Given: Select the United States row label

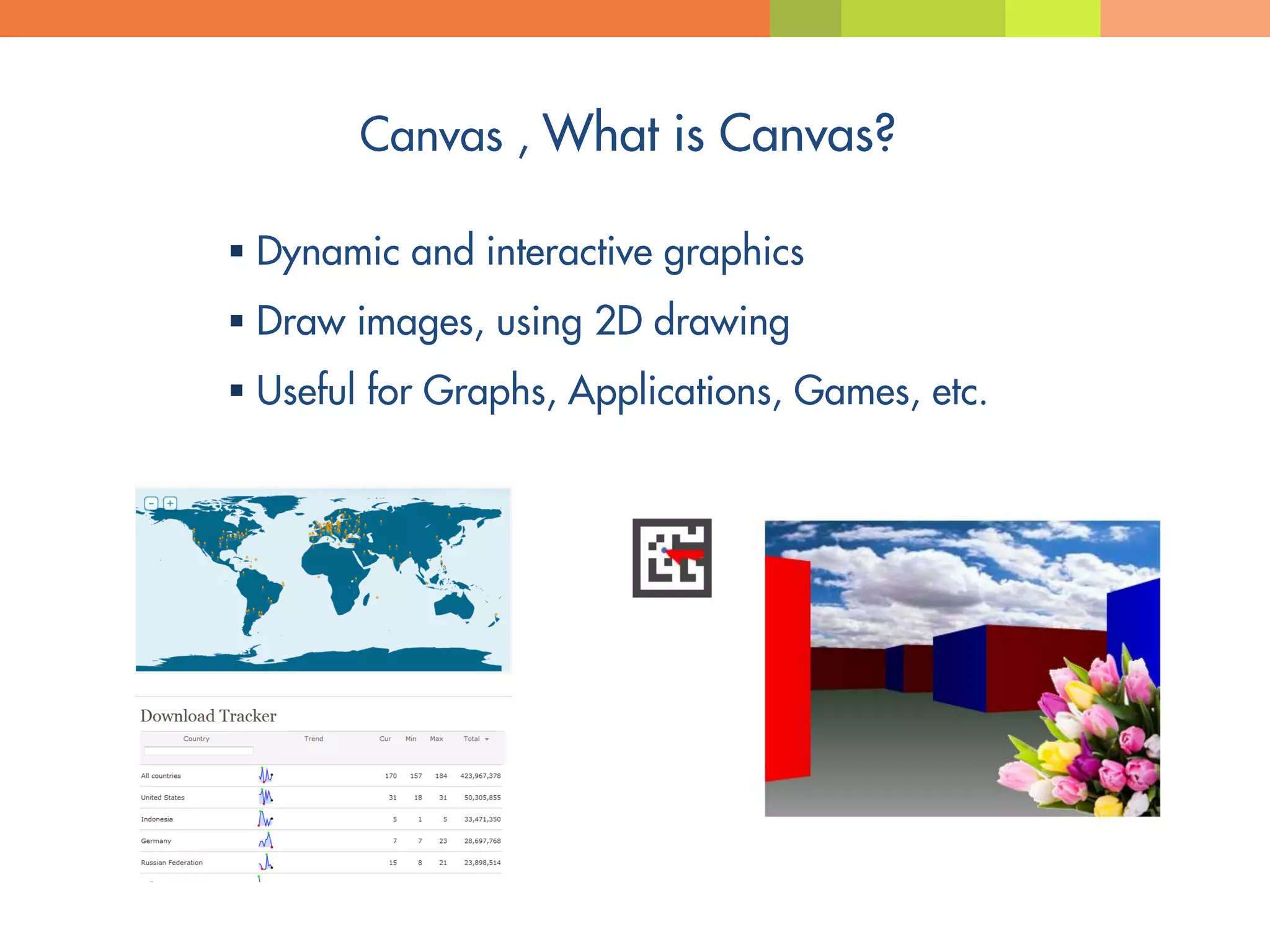Looking at the screenshot, I should 162,798.
